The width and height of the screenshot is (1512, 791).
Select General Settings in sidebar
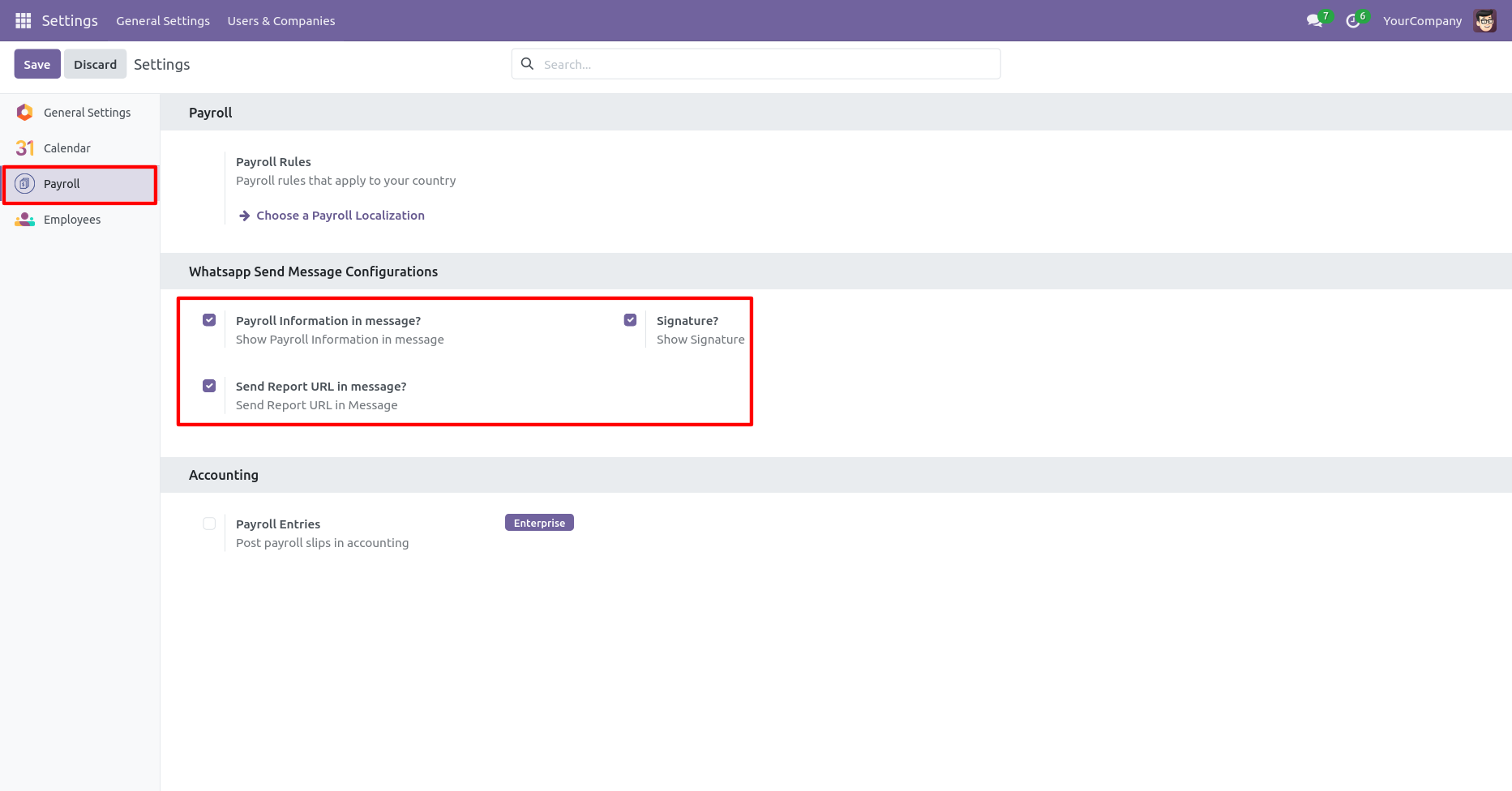coord(79,113)
